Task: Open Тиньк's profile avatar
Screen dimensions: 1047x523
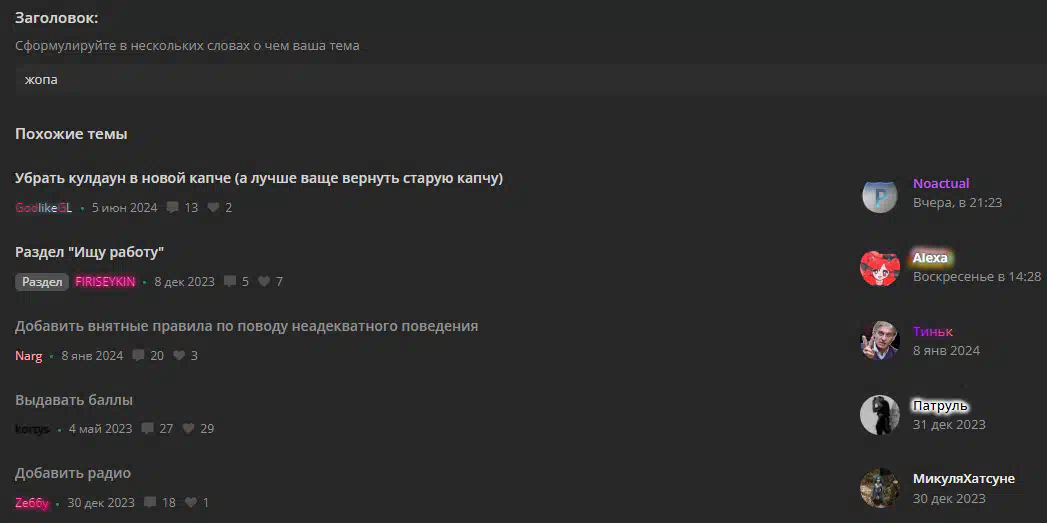Action: 879,341
